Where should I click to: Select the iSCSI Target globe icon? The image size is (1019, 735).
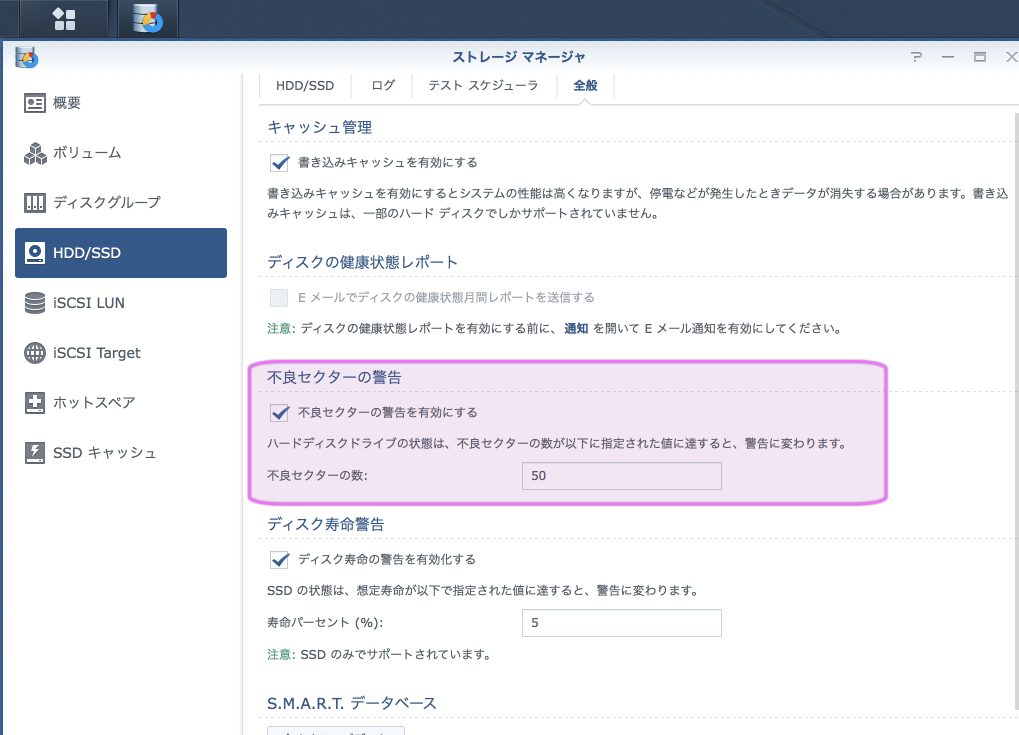pyautogui.click(x=35, y=353)
